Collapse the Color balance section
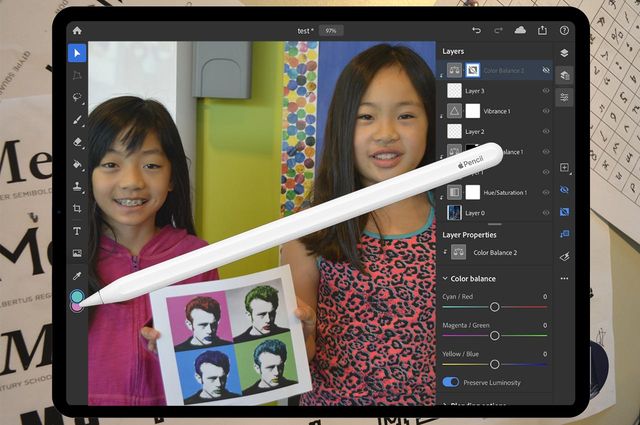640x425 pixels. coord(445,278)
